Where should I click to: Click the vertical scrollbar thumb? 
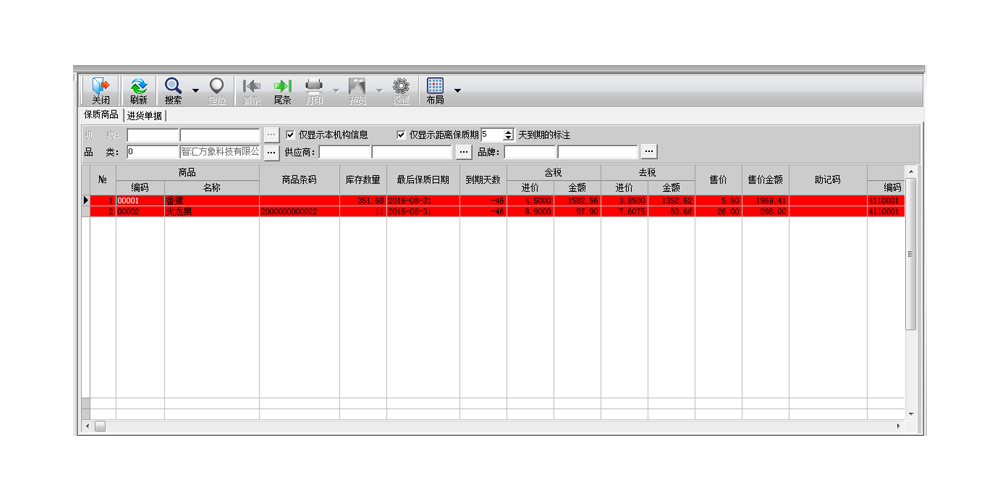pos(911,254)
